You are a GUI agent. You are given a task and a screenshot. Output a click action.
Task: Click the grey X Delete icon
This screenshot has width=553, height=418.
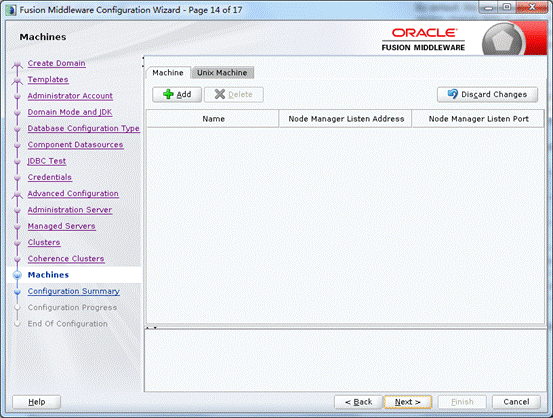(x=220, y=94)
